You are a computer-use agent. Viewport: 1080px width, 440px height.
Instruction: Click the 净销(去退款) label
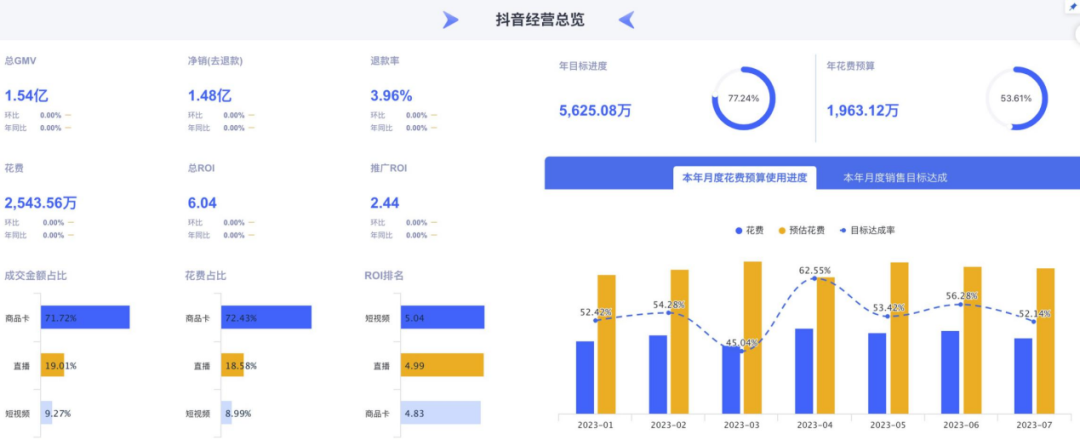[215, 61]
